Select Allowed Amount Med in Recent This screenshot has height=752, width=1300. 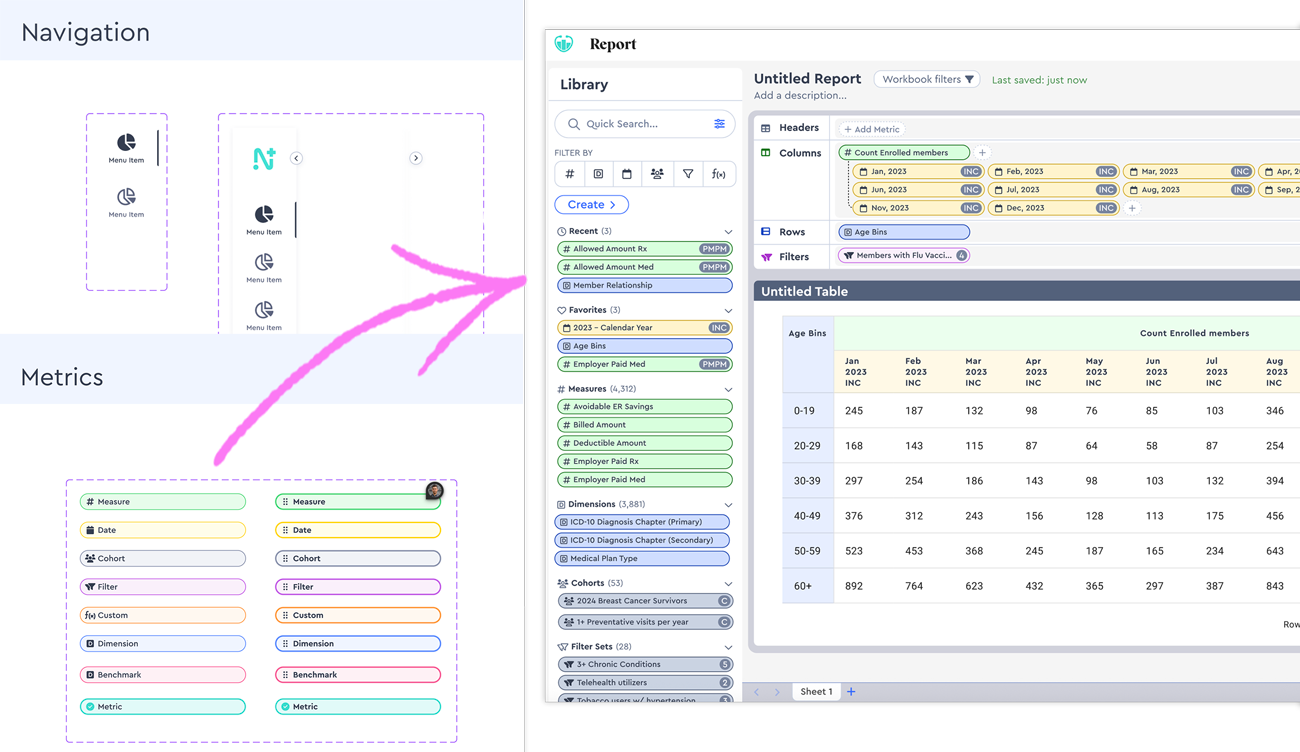(645, 267)
